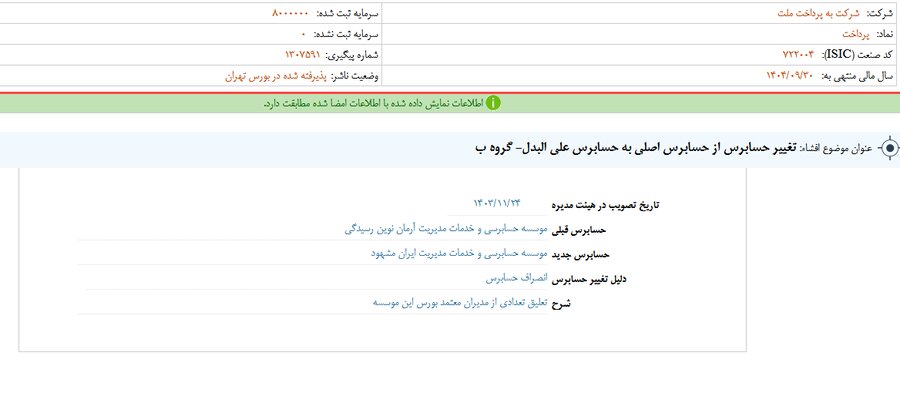This screenshot has height=403, width=900.
Task: Click the registered capital value 8000000
Action: [294, 13]
